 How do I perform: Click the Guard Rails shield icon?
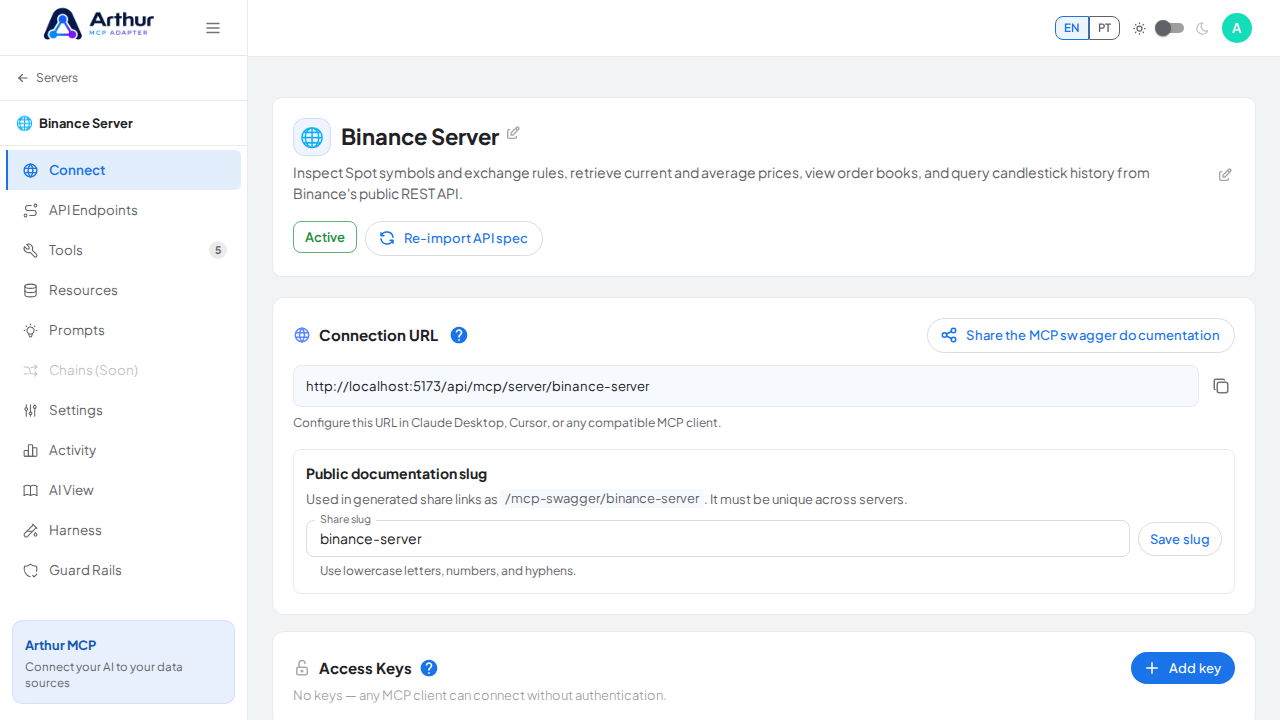coord(31,571)
